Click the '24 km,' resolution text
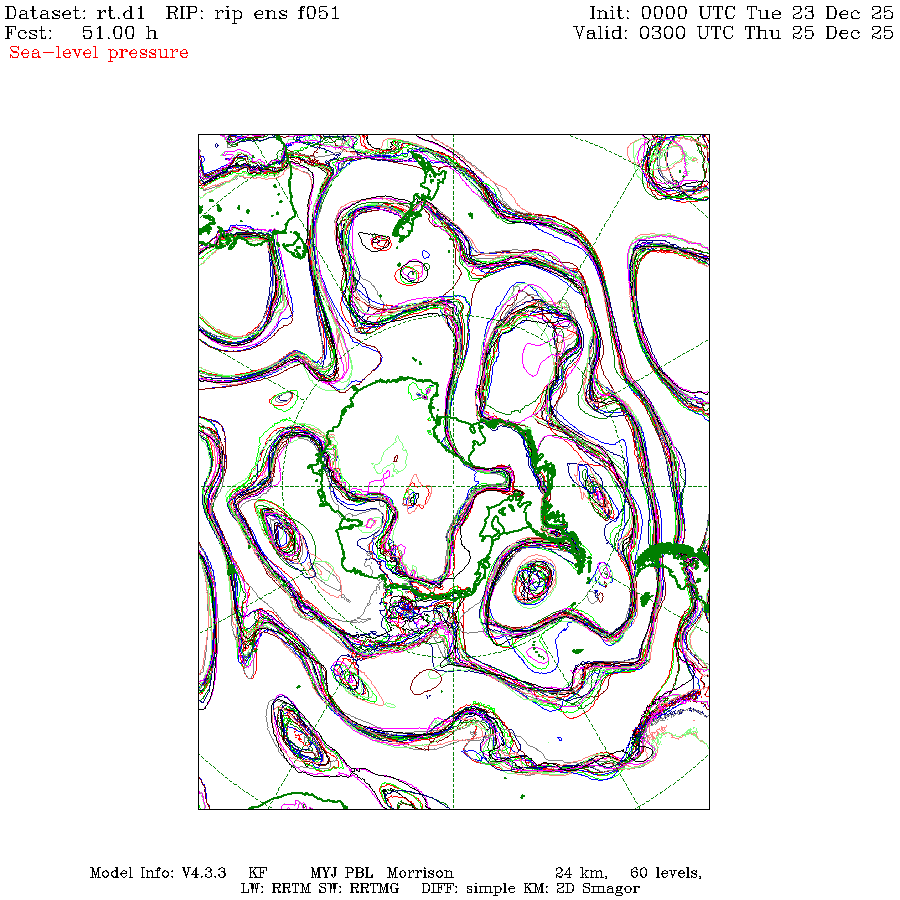This screenshot has height=900, width=900. click(x=581, y=873)
